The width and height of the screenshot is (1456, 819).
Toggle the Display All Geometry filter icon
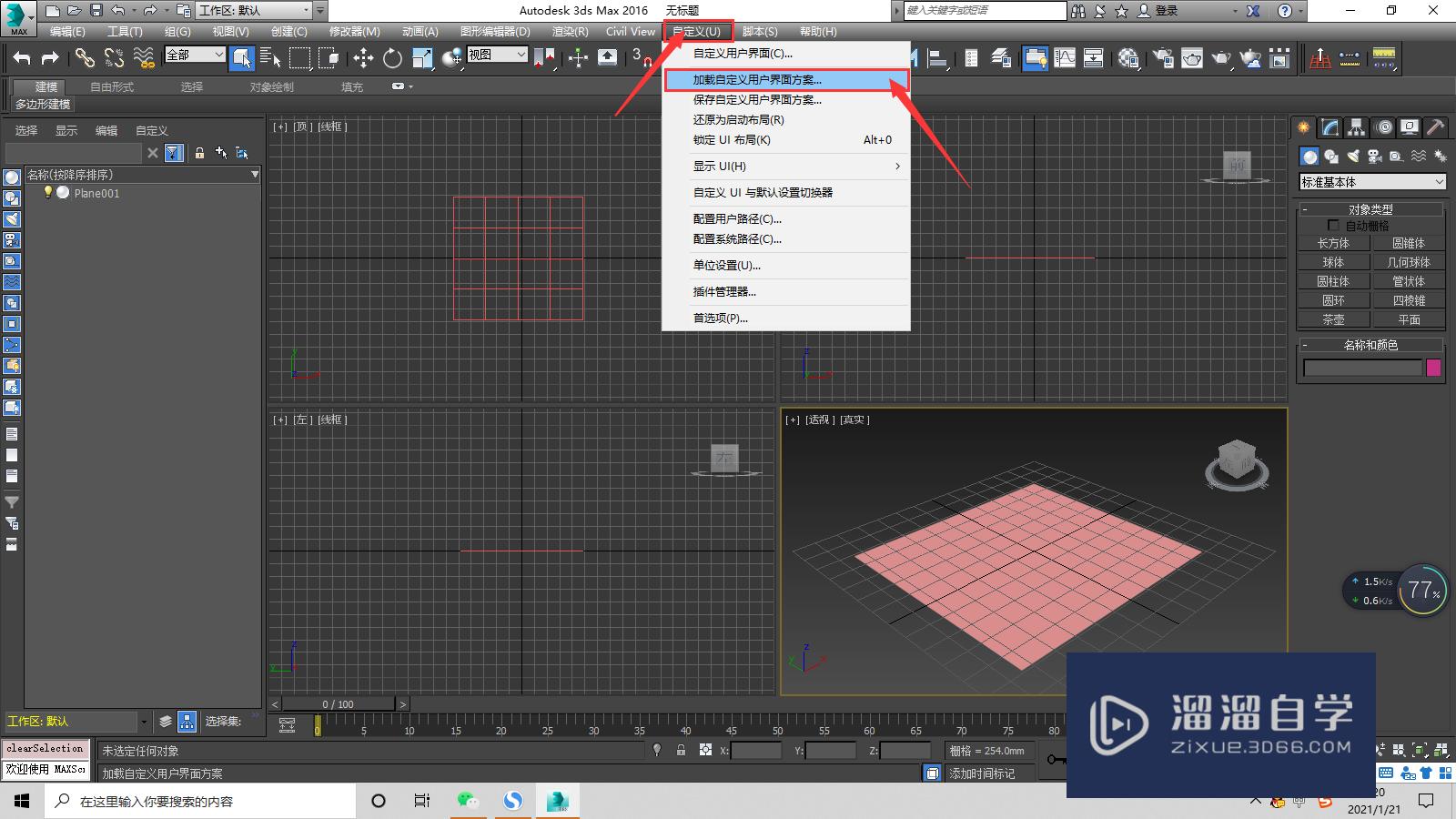click(12, 177)
